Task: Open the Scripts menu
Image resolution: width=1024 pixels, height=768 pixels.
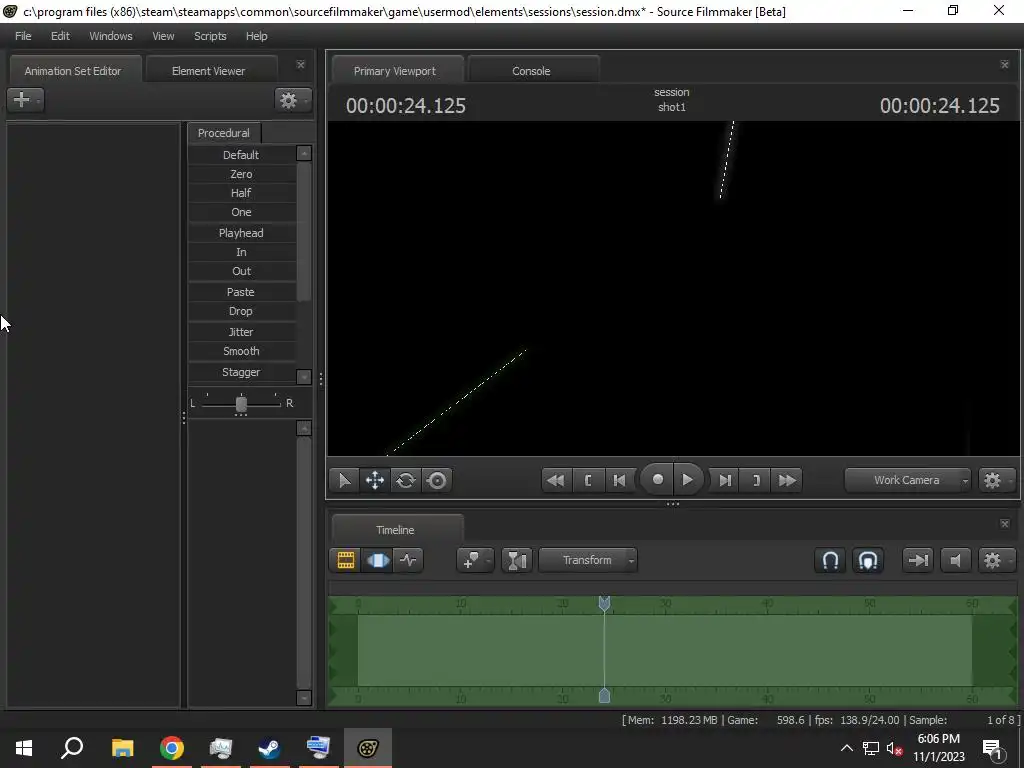Action: [x=210, y=36]
